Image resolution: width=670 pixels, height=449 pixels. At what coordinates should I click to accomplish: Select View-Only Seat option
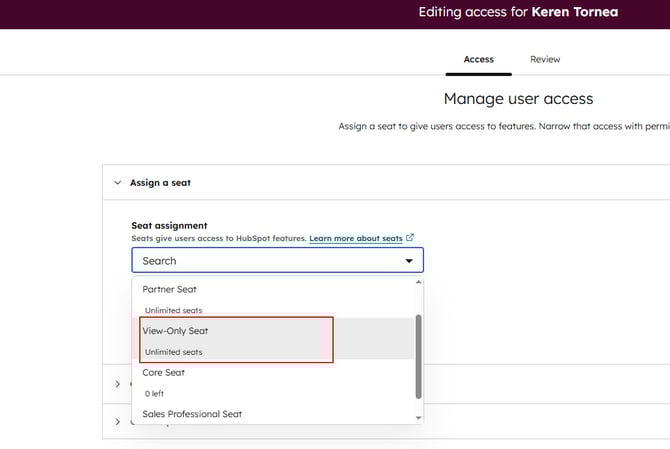click(273, 339)
